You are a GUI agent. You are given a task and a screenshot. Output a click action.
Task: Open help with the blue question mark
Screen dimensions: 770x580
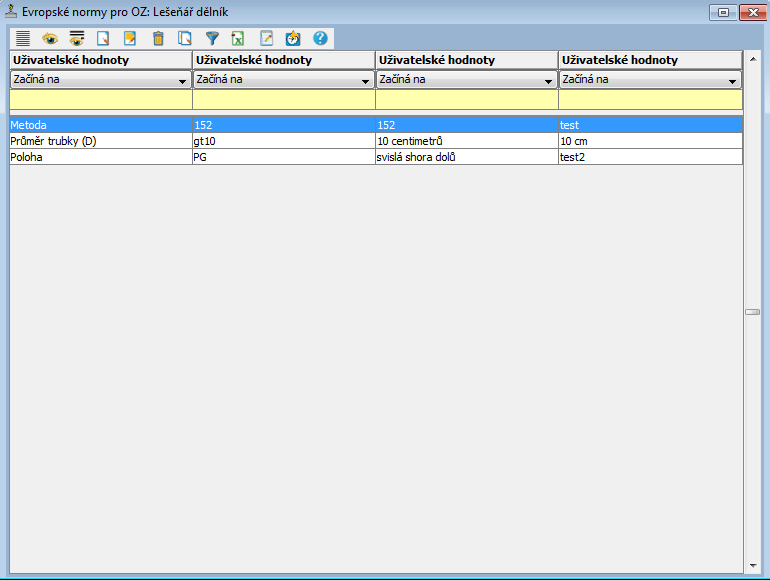click(320, 39)
